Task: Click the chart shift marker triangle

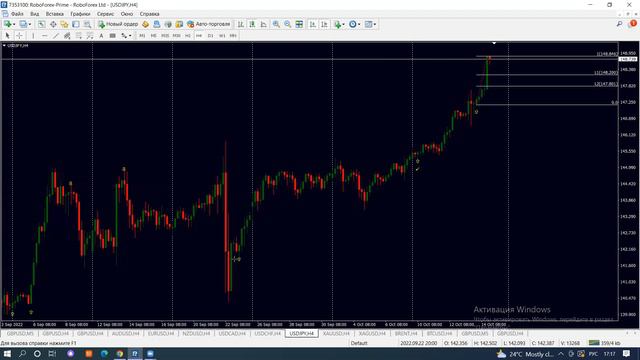Action: (x=494, y=43)
